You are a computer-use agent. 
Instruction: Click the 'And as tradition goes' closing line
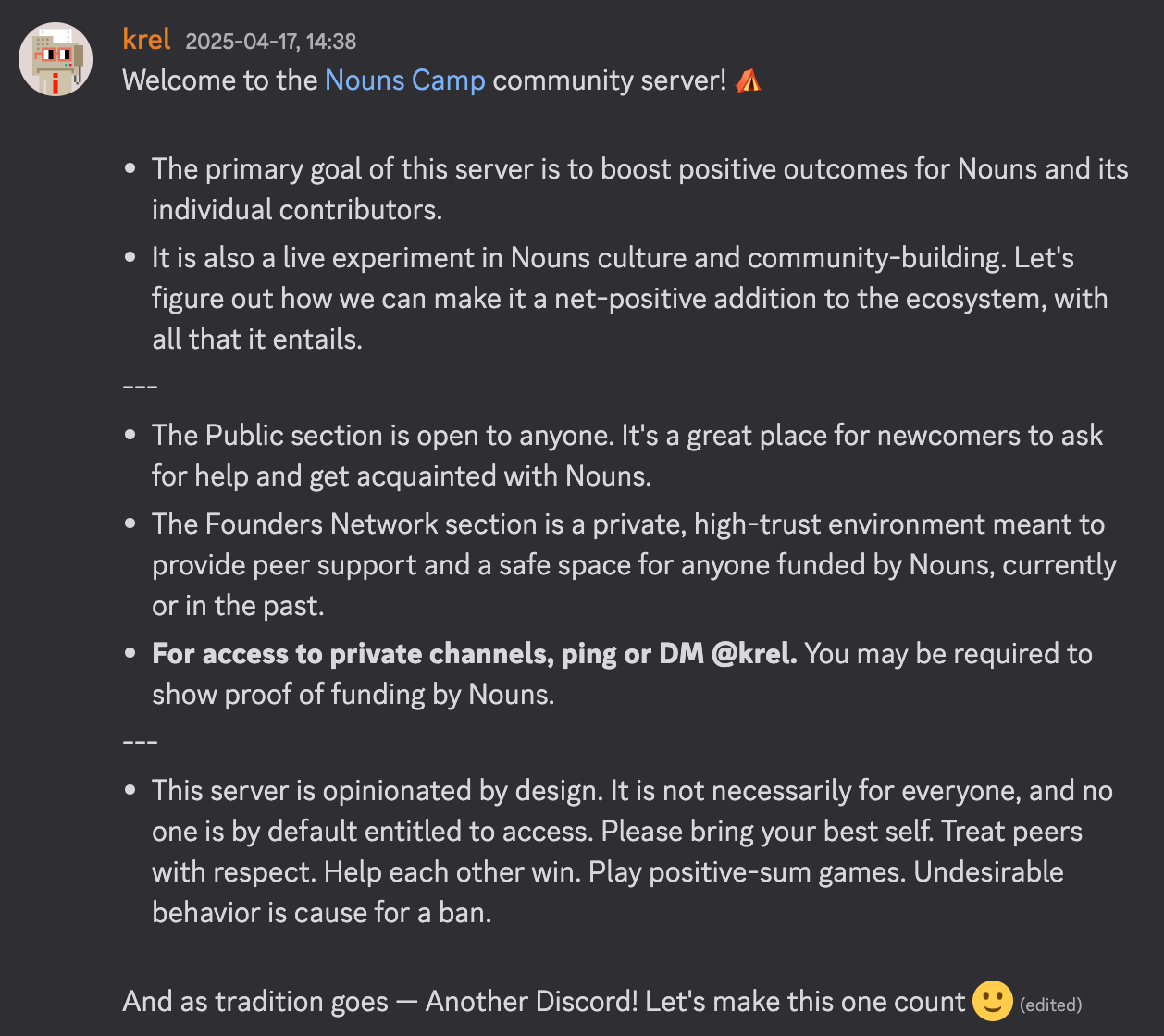click(x=544, y=1002)
